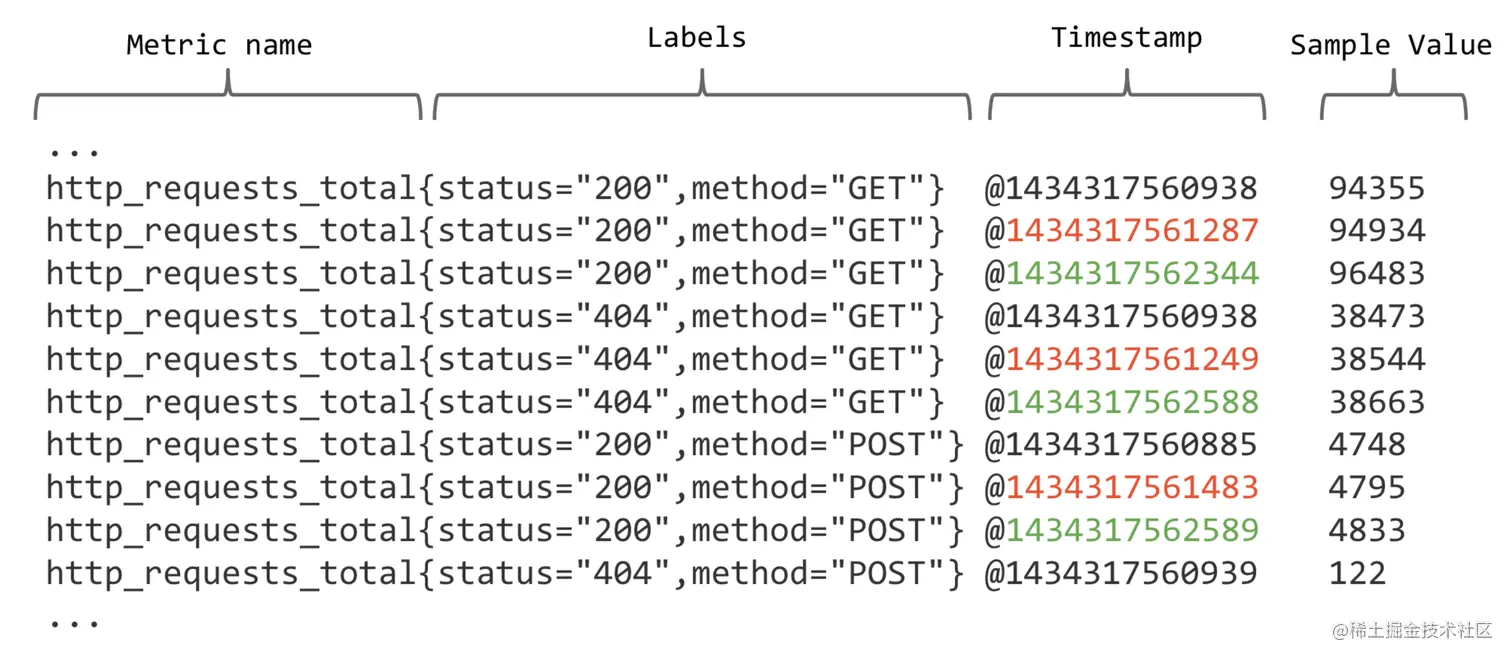Click the green timestamp 1434317562588
The height and width of the screenshot is (660, 1512).
[1132, 402]
